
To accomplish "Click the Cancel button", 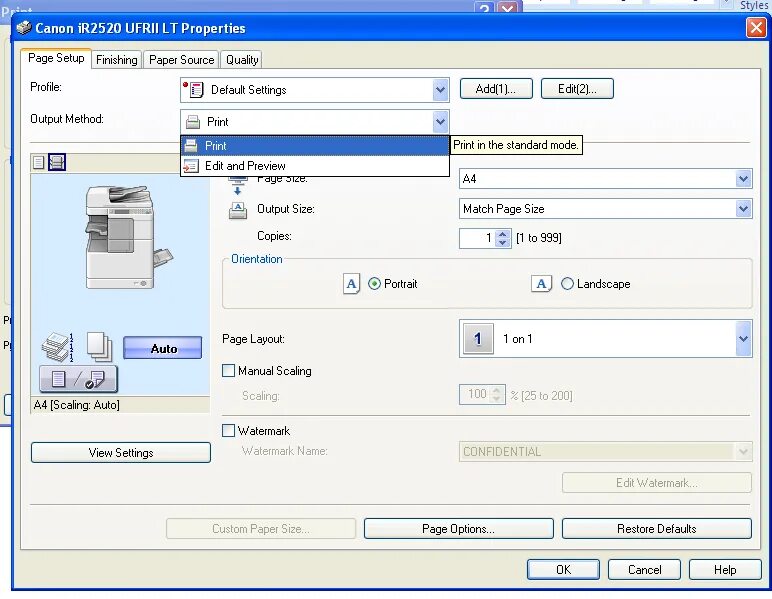I will pos(644,569).
